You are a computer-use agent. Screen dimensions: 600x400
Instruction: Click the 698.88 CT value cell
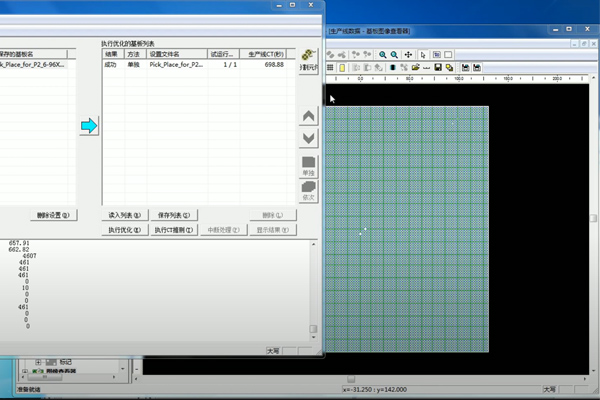(274, 65)
